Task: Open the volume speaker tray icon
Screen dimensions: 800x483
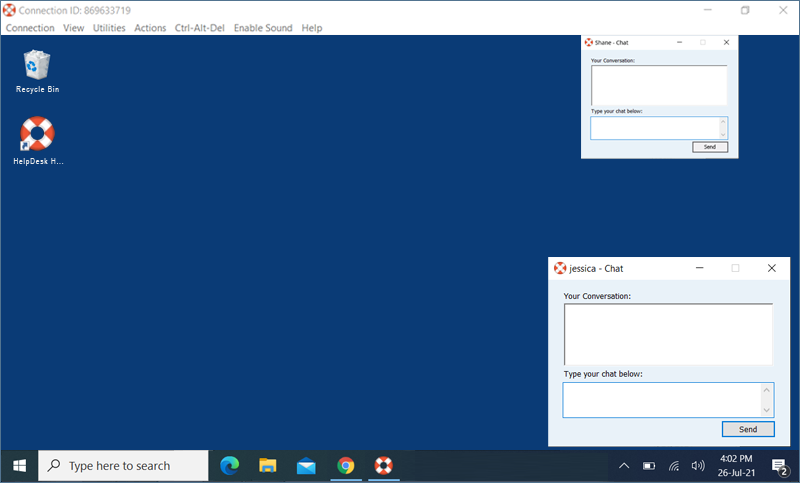Action: pos(698,465)
